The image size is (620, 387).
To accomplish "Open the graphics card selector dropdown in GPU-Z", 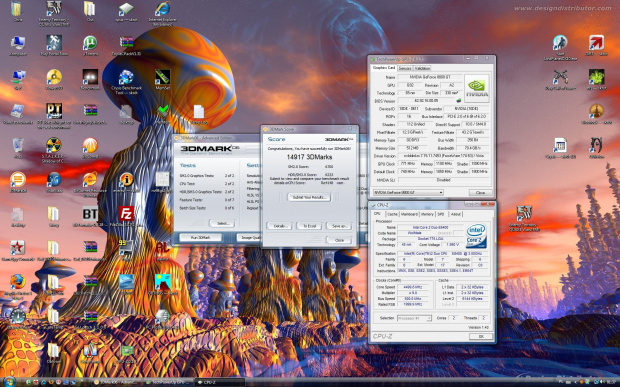I will point(408,193).
